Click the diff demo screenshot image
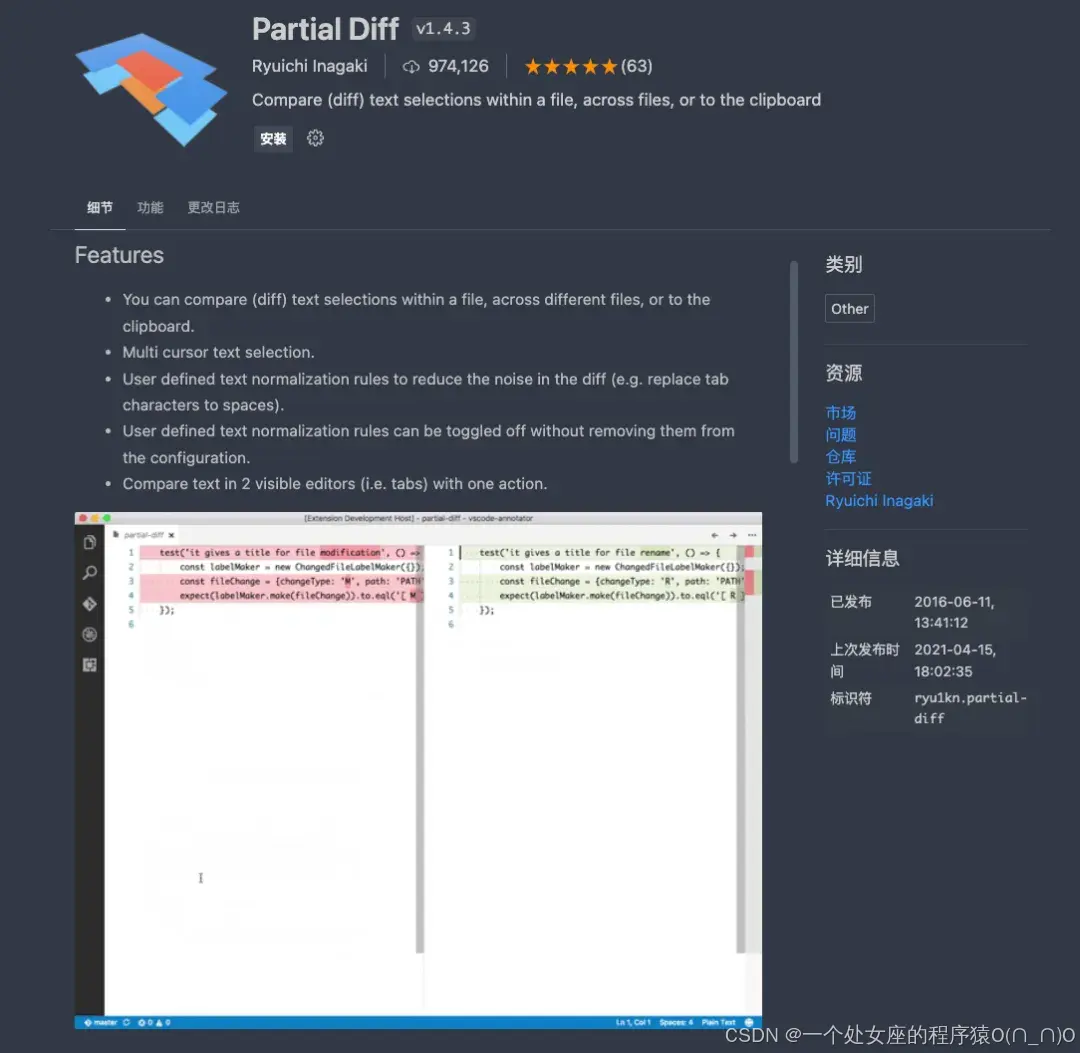The width and height of the screenshot is (1080, 1053). [x=418, y=770]
